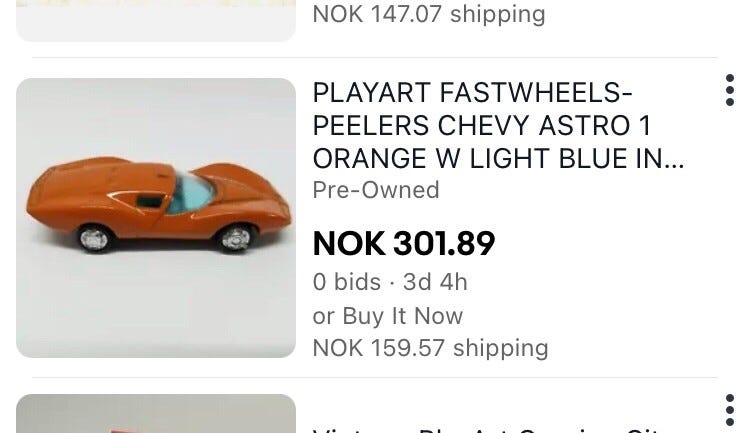The height and width of the screenshot is (433, 742).
Task: Click the light blue windshield of the toy car
Action: tap(190, 193)
